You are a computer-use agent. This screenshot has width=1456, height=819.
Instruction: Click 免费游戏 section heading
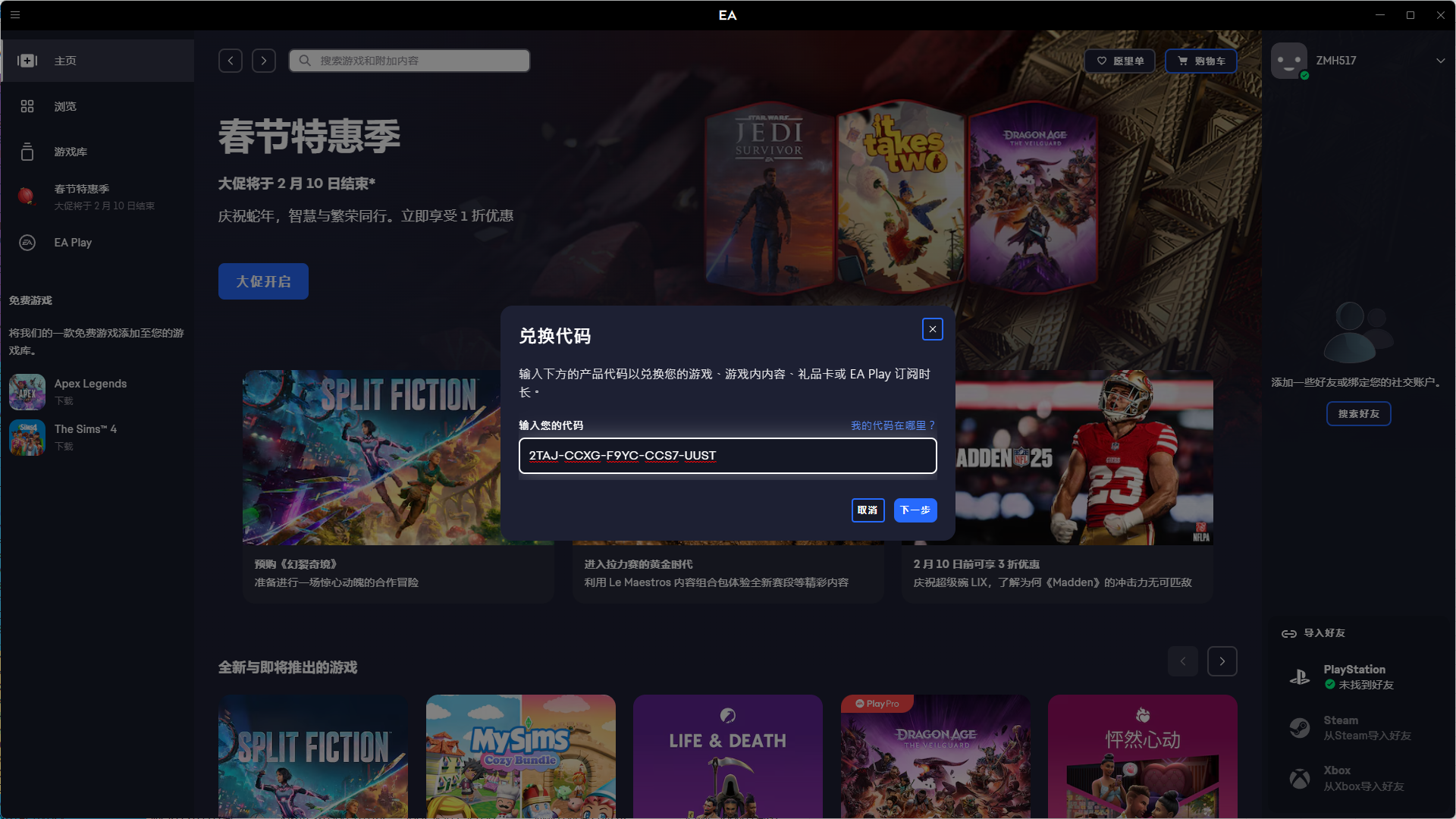point(30,300)
